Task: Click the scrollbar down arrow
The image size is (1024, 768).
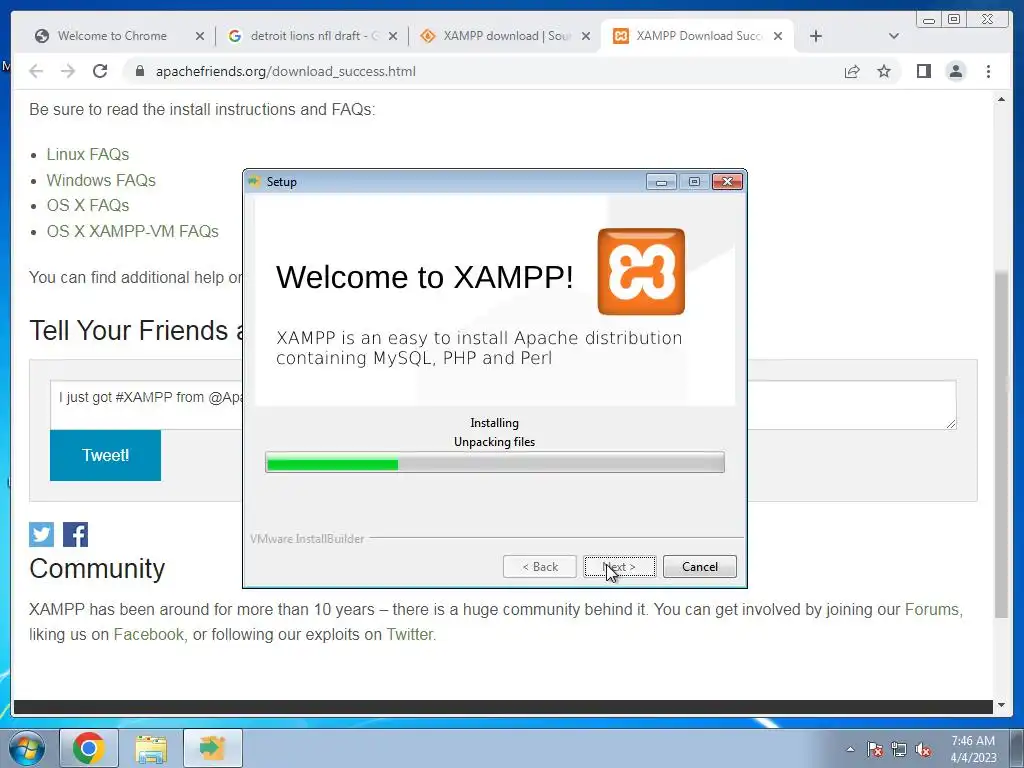Action: (x=1001, y=705)
